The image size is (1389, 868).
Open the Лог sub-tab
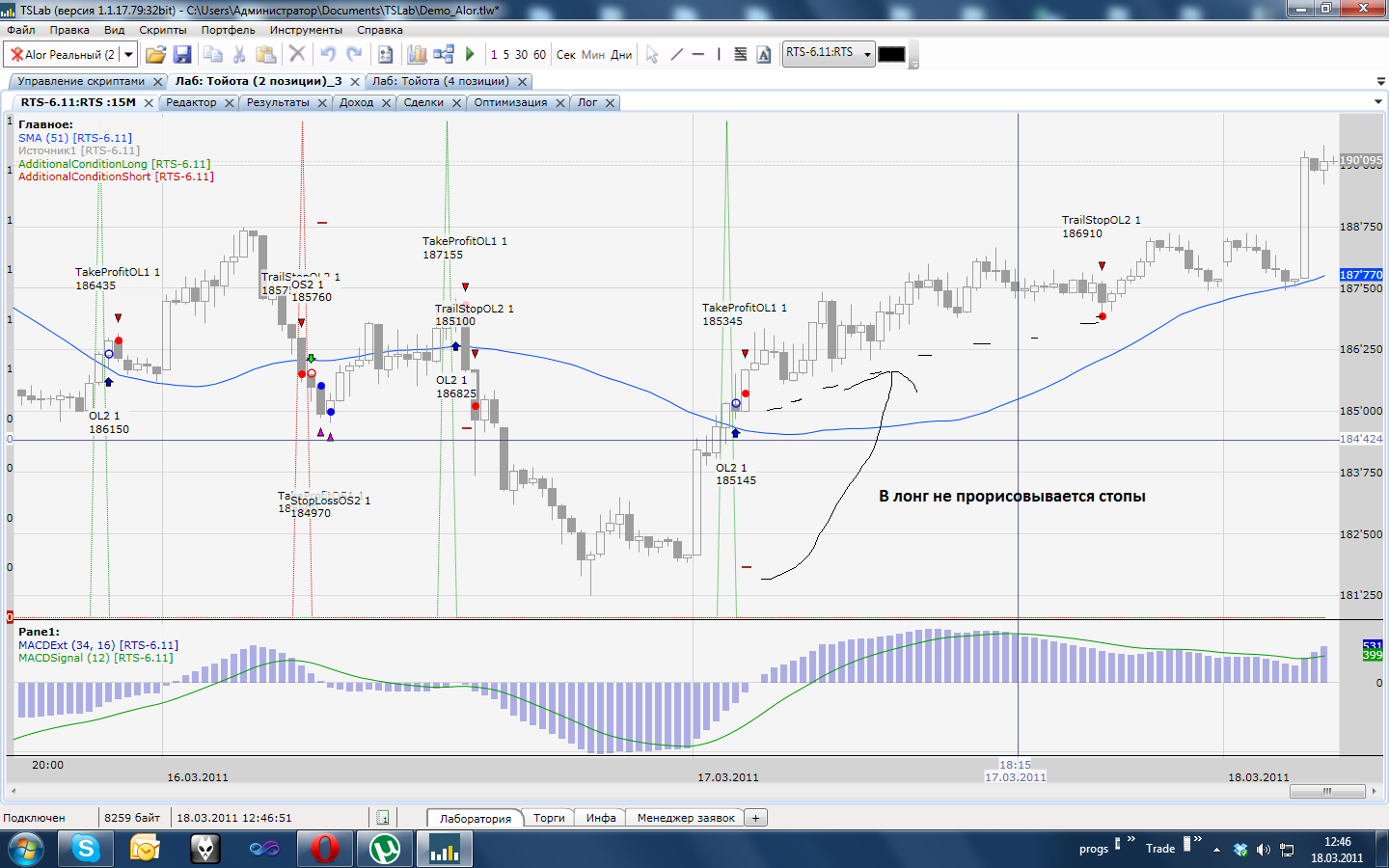point(587,102)
